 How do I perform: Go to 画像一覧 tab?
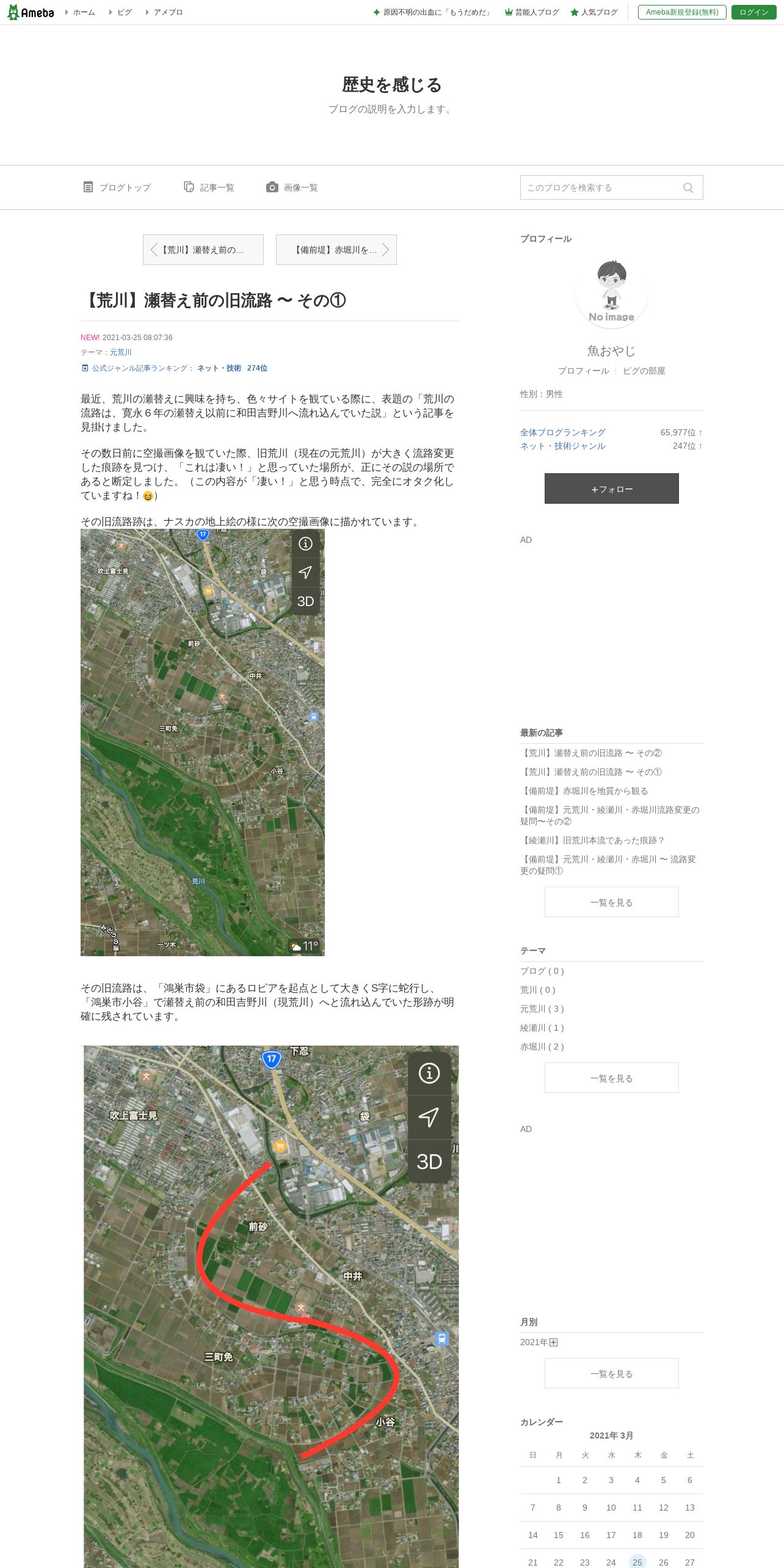click(x=292, y=187)
